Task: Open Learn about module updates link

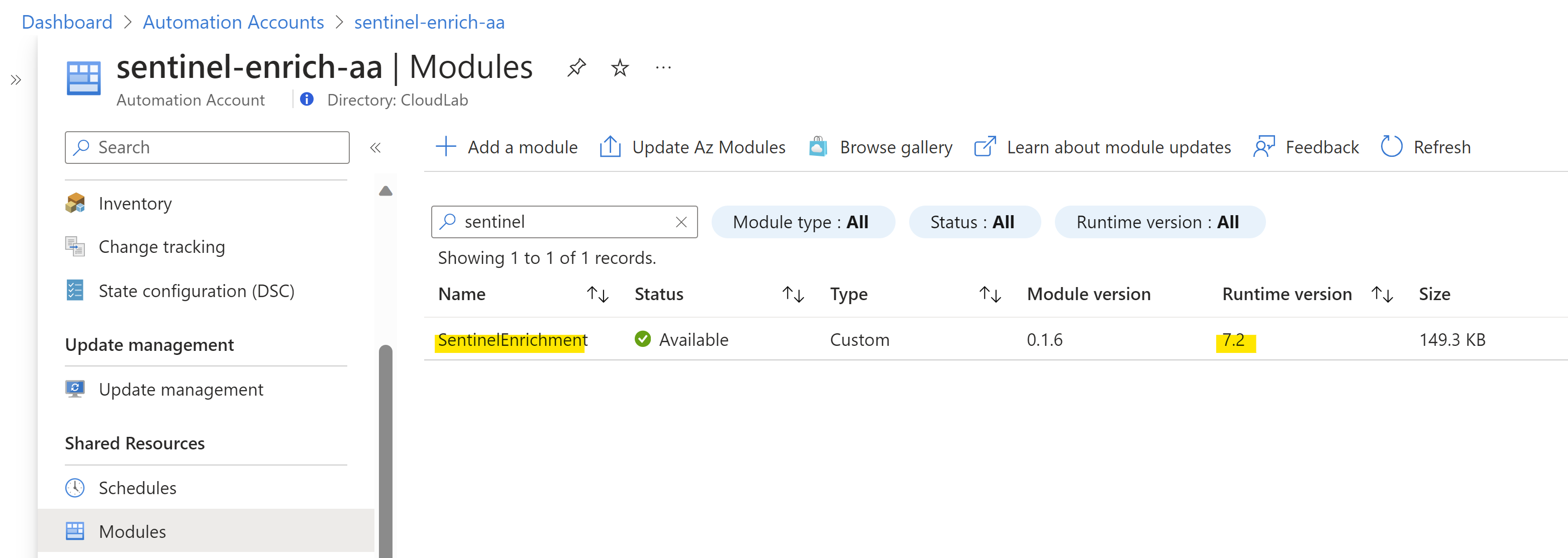Action: pyautogui.click(x=1119, y=147)
